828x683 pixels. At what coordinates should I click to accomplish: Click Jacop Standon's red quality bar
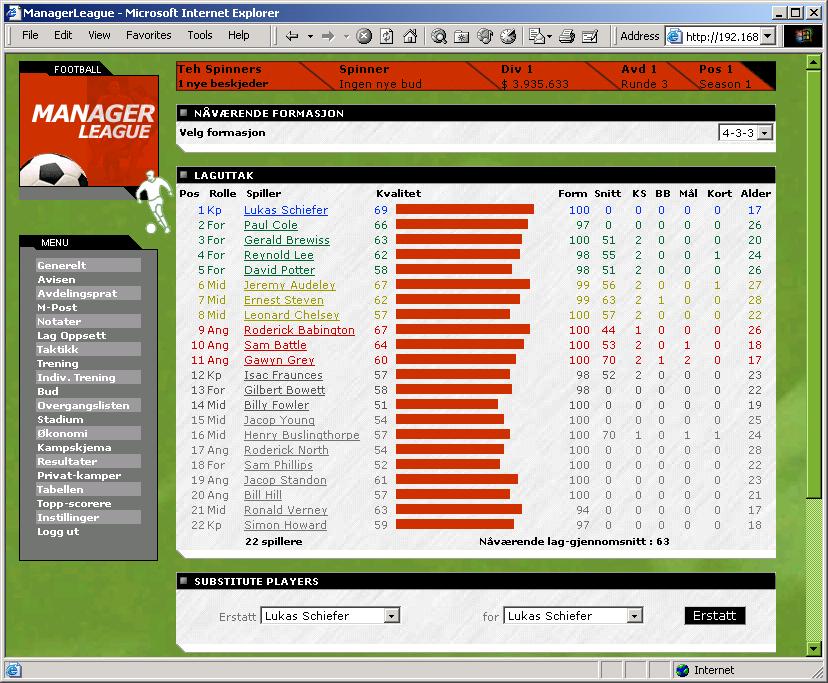pos(457,480)
